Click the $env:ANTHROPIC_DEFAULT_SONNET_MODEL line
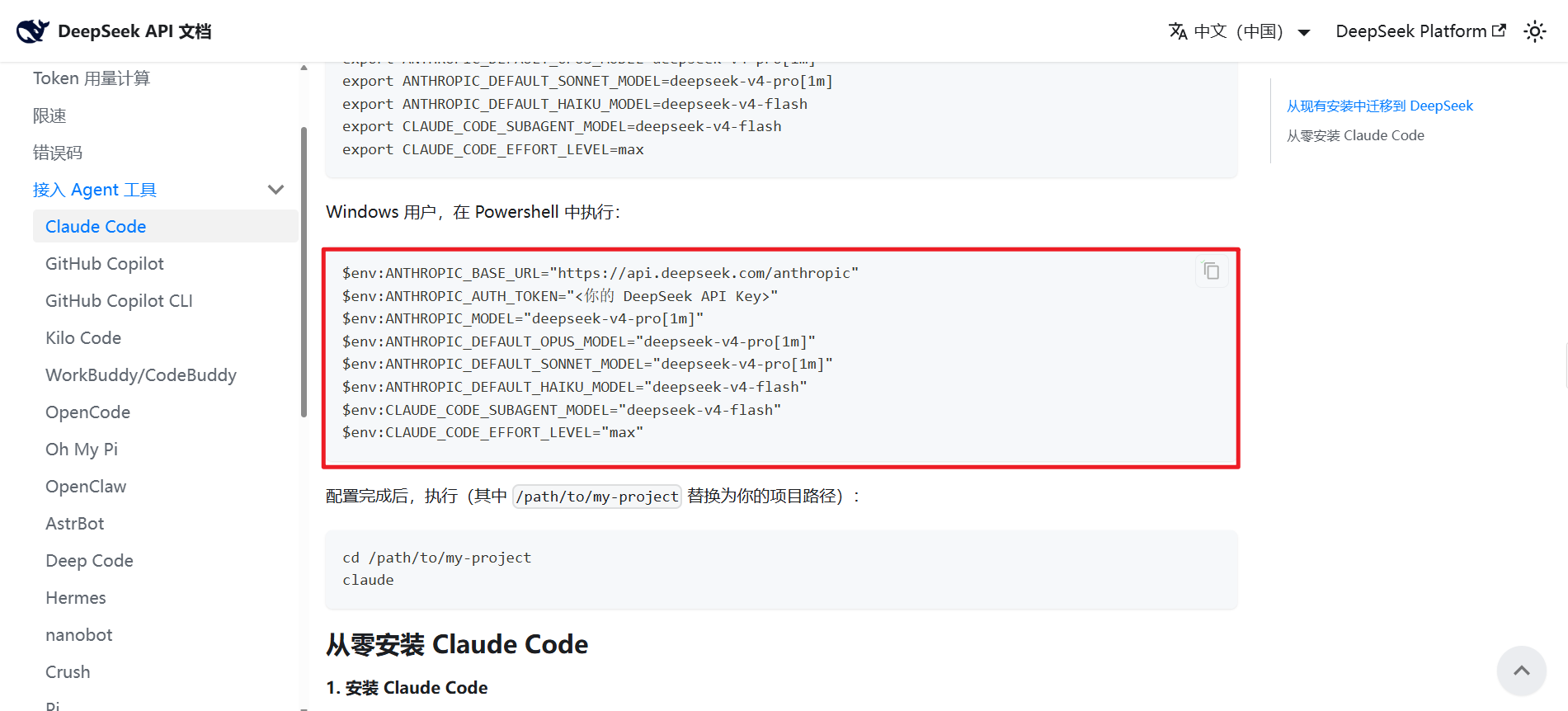Viewport: 1568px width, 711px height. (x=587, y=364)
